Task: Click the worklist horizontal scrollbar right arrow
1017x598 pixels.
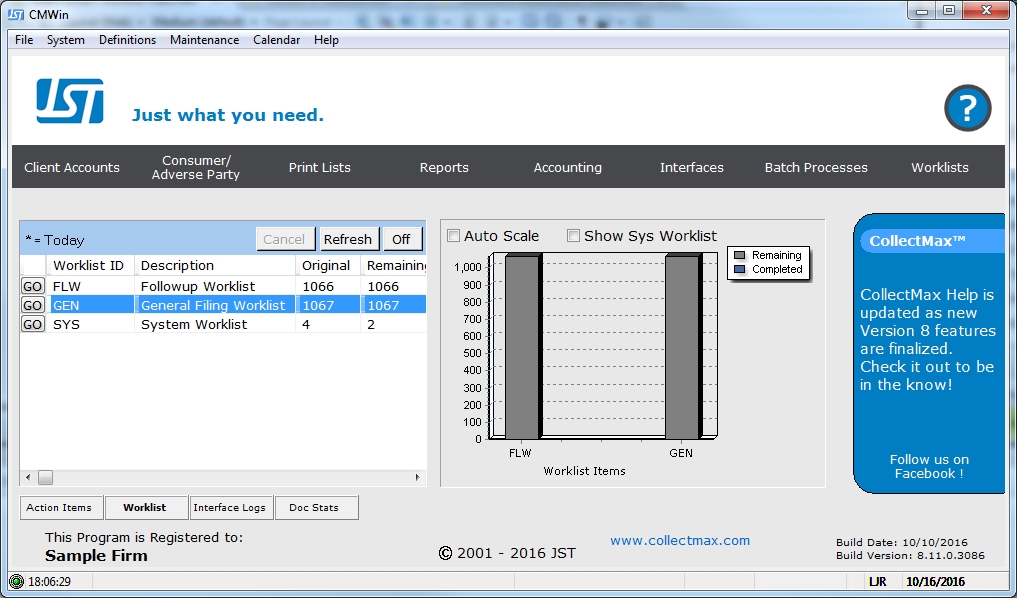Action: (x=418, y=478)
